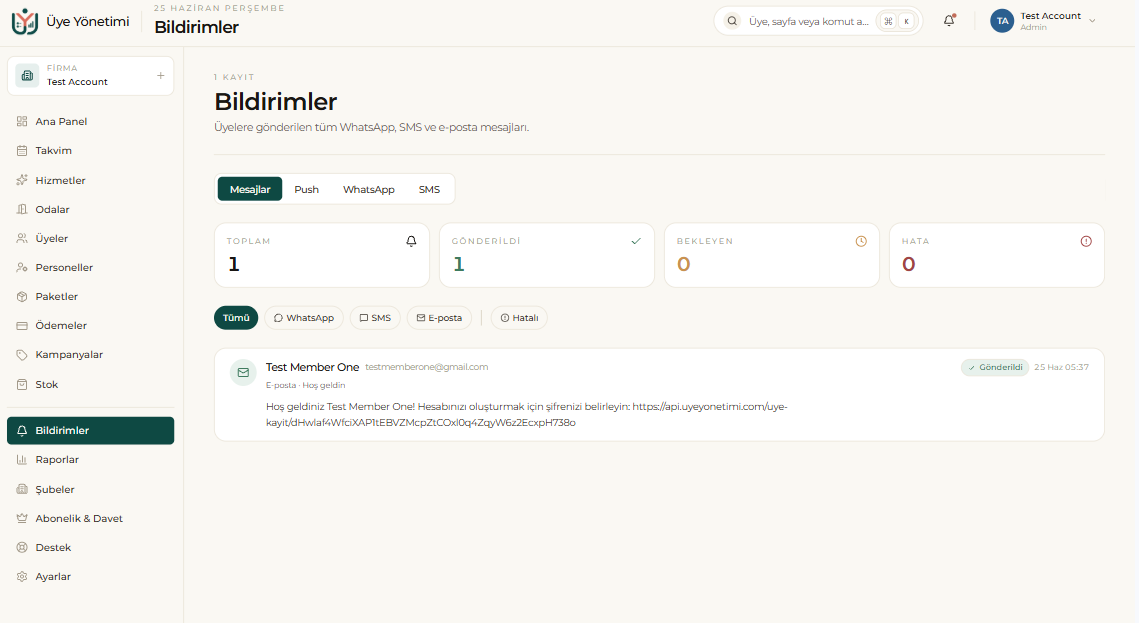Image resolution: width=1139 pixels, height=623 pixels.
Task: Click the Üye Yönetimi logo icon
Action: tap(25, 22)
